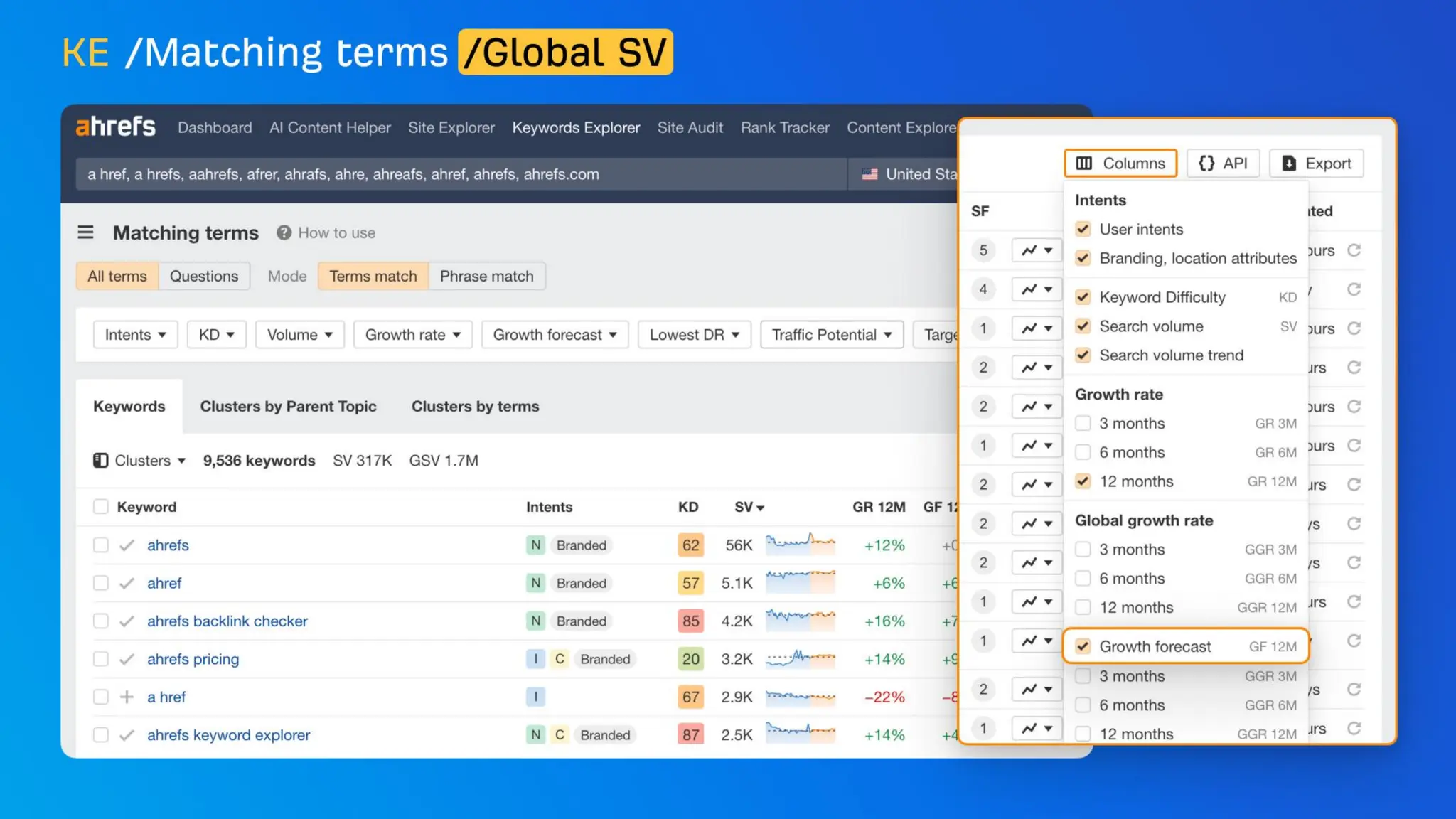The image size is (1456, 819).
Task: Open SERP trend dropdown in SF 5 row
Action: [1037, 250]
